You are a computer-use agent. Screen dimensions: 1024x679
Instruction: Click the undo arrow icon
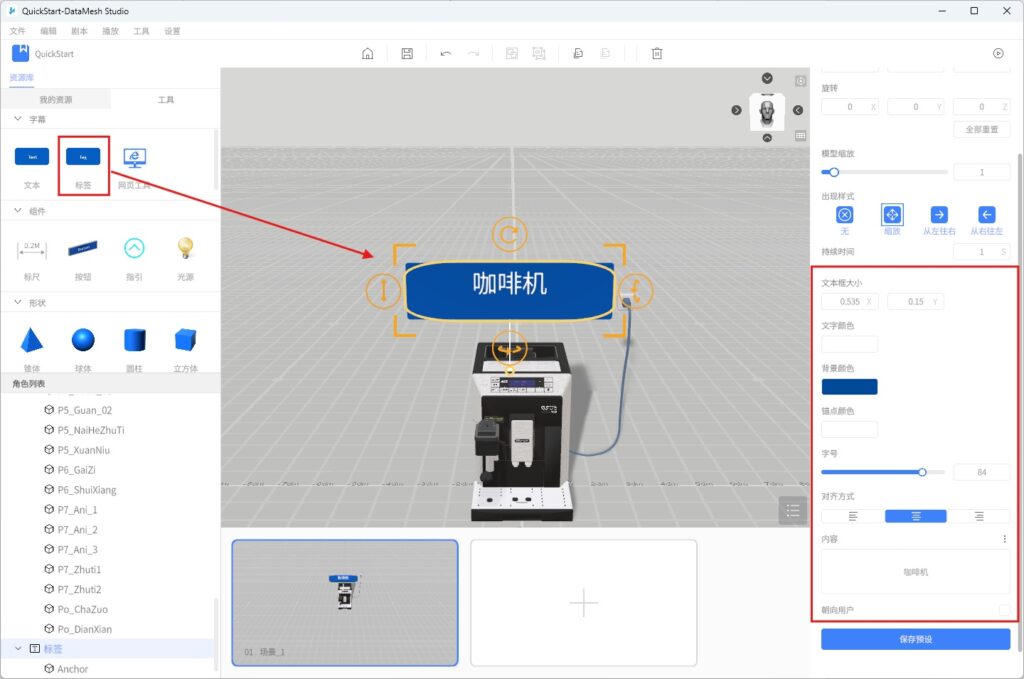click(x=445, y=54)
